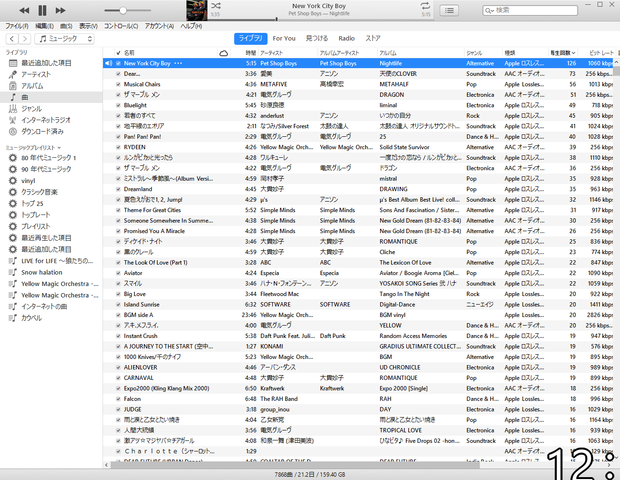This screenshot has width=620, height=480.
Task: Toggle shuffle icon in player
Action: coord(216,6)
